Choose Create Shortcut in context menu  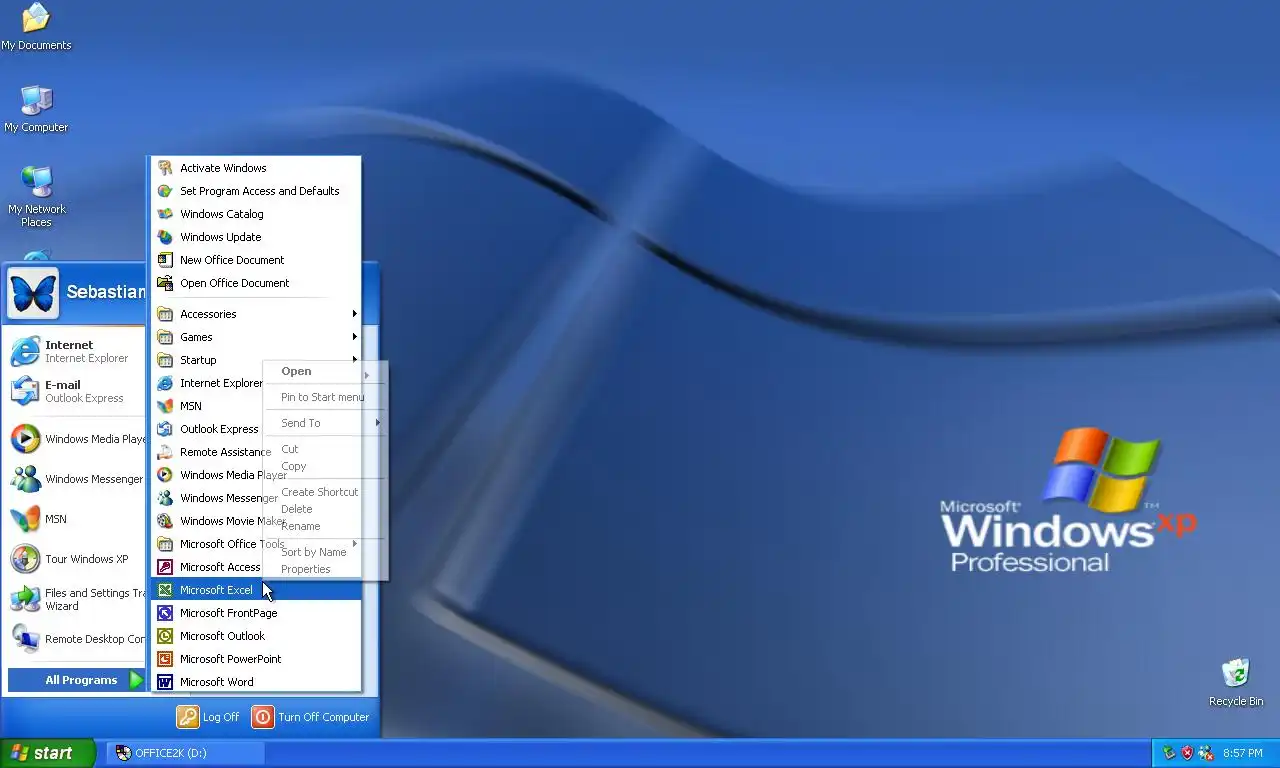click(x=320, y=492)
